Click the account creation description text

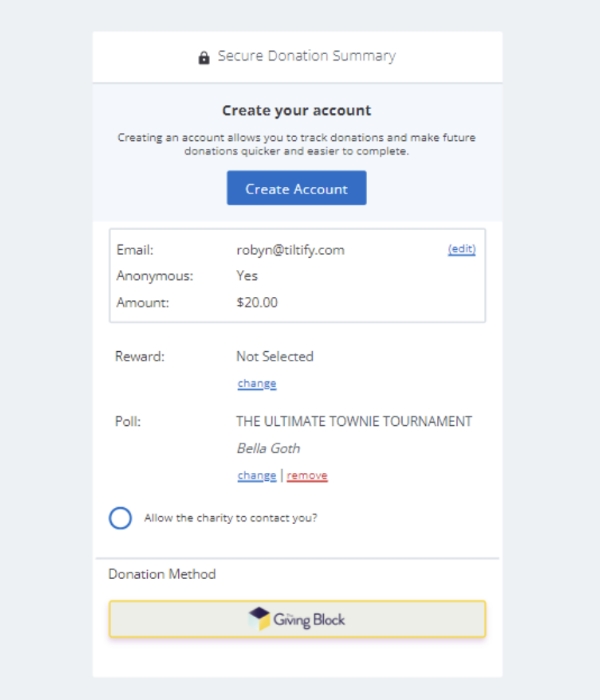(x=296, y=144)
